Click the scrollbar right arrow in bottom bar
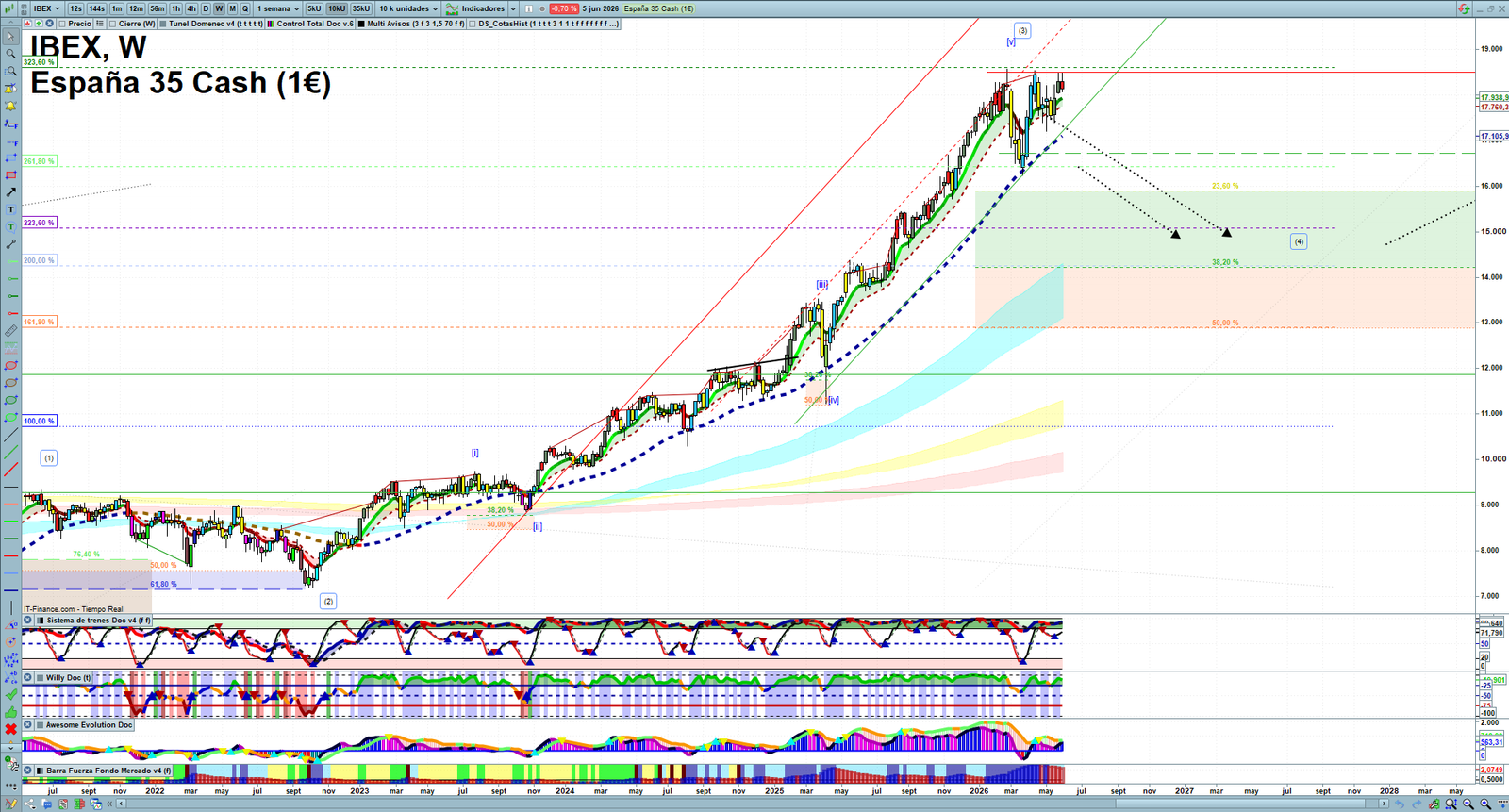This screenshot has height=812, width=1509. point(1384,804)
